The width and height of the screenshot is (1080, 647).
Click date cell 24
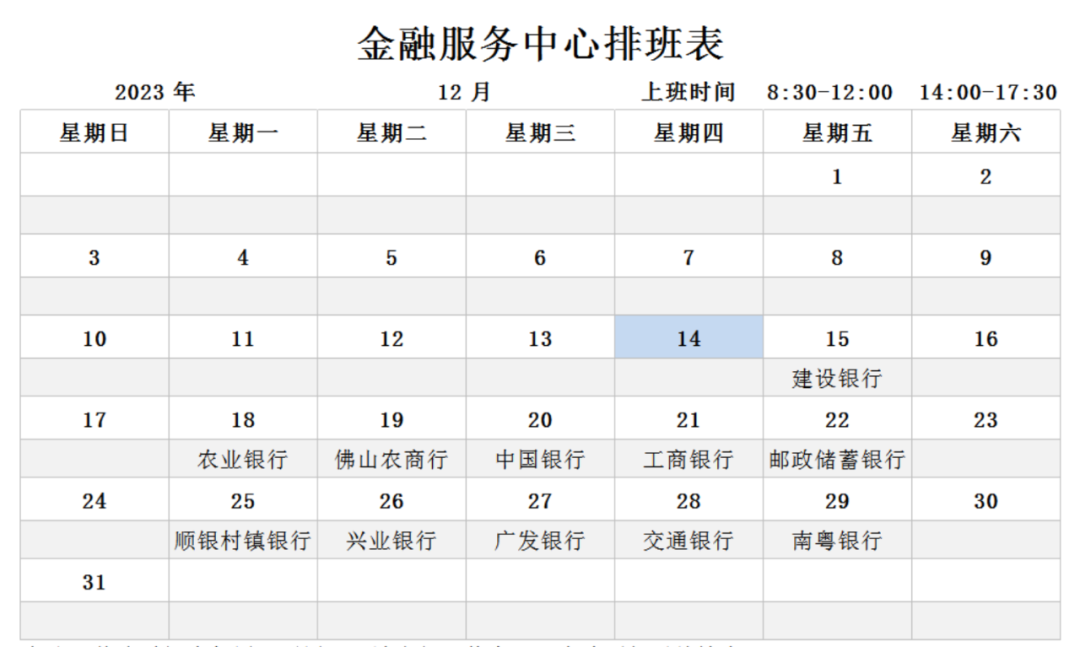(94, 500)
